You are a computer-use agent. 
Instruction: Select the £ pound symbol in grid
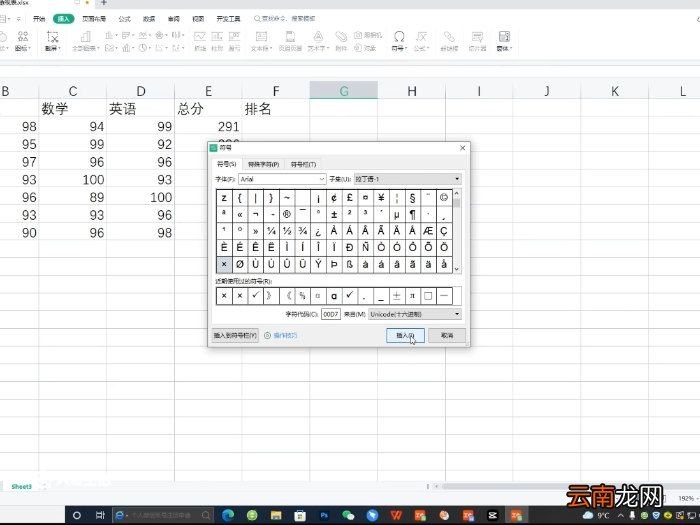pyautogui.click(x=350, y=197)
